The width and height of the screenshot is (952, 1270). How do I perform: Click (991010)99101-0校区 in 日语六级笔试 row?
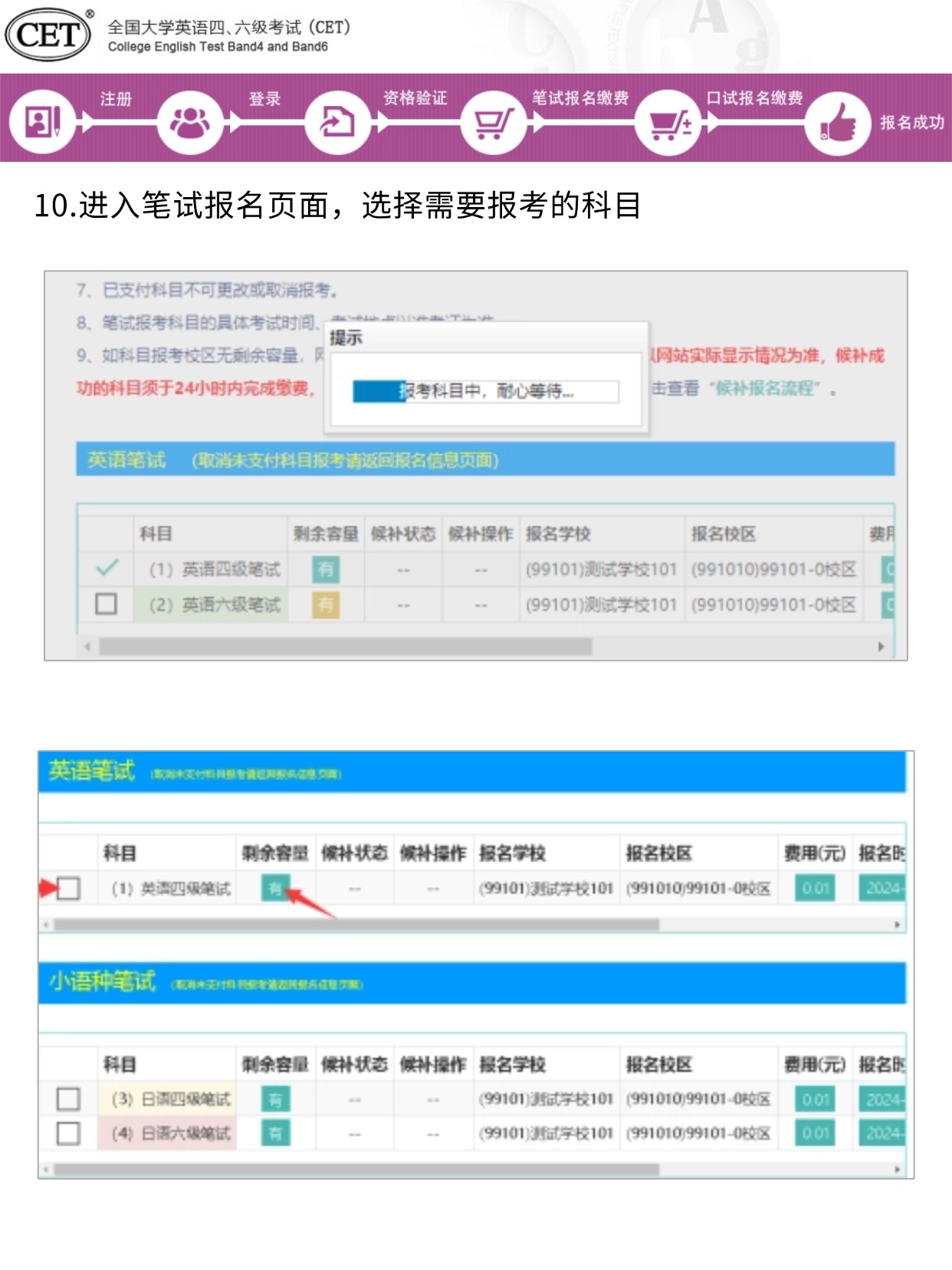(x=698, y=1133)
